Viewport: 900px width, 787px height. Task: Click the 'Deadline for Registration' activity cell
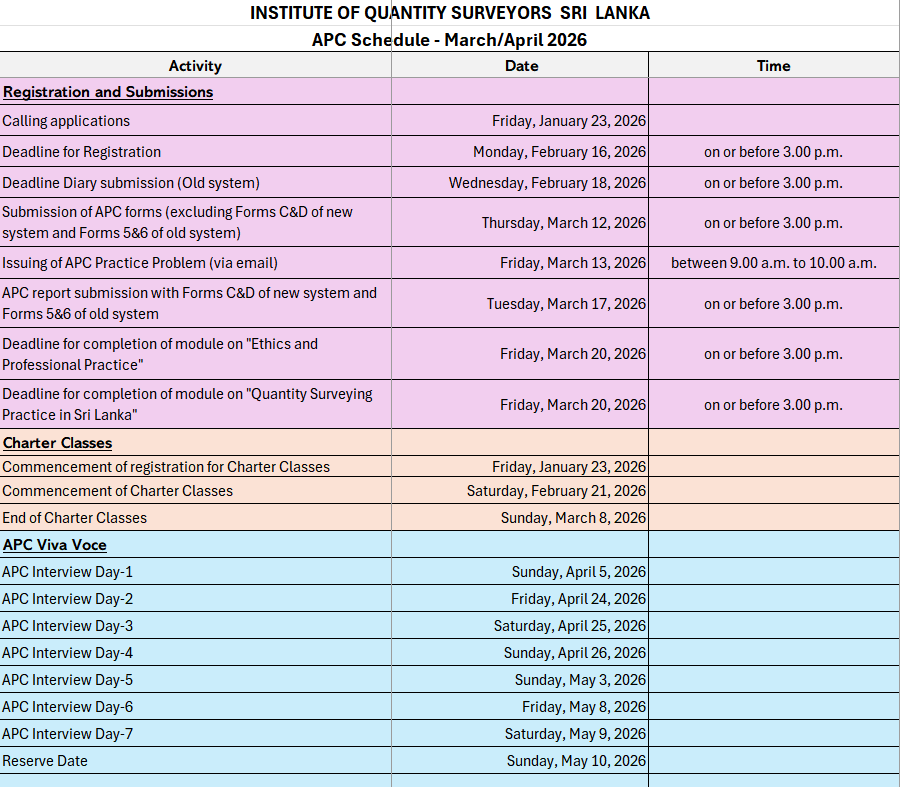(x=82, y=152)
